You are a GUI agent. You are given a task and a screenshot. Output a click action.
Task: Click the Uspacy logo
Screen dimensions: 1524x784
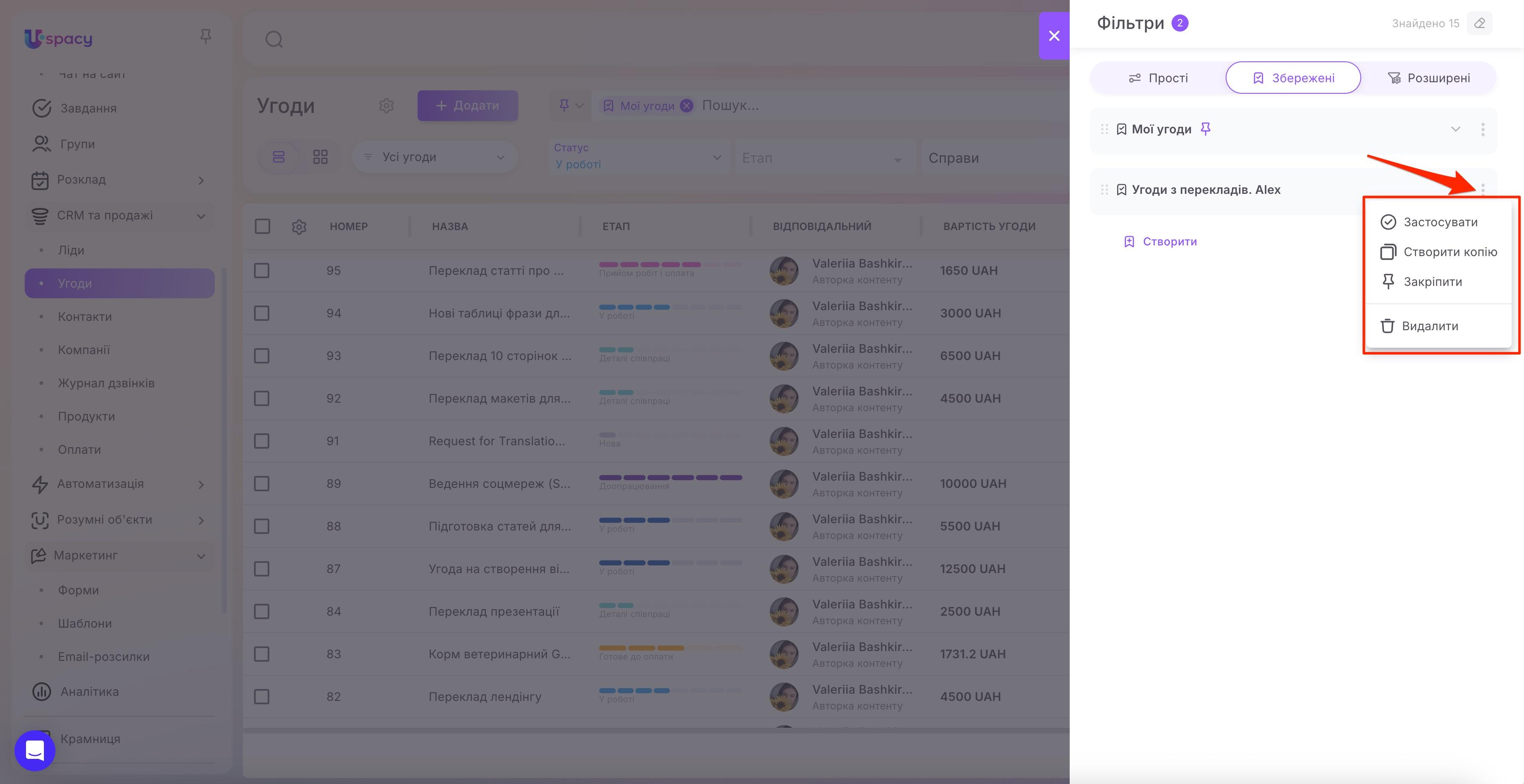(x=58, y=38)
